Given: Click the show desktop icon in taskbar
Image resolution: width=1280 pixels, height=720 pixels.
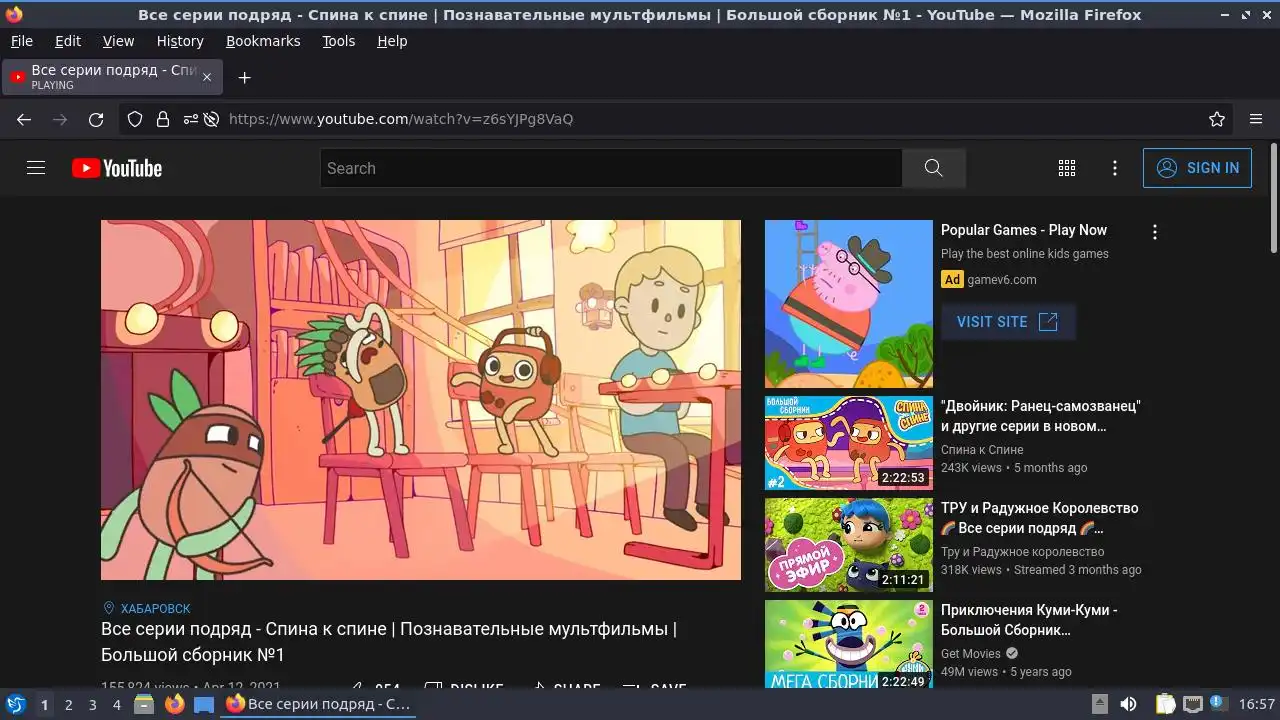Looking at the screenshot, I should [x=203, y=704].
